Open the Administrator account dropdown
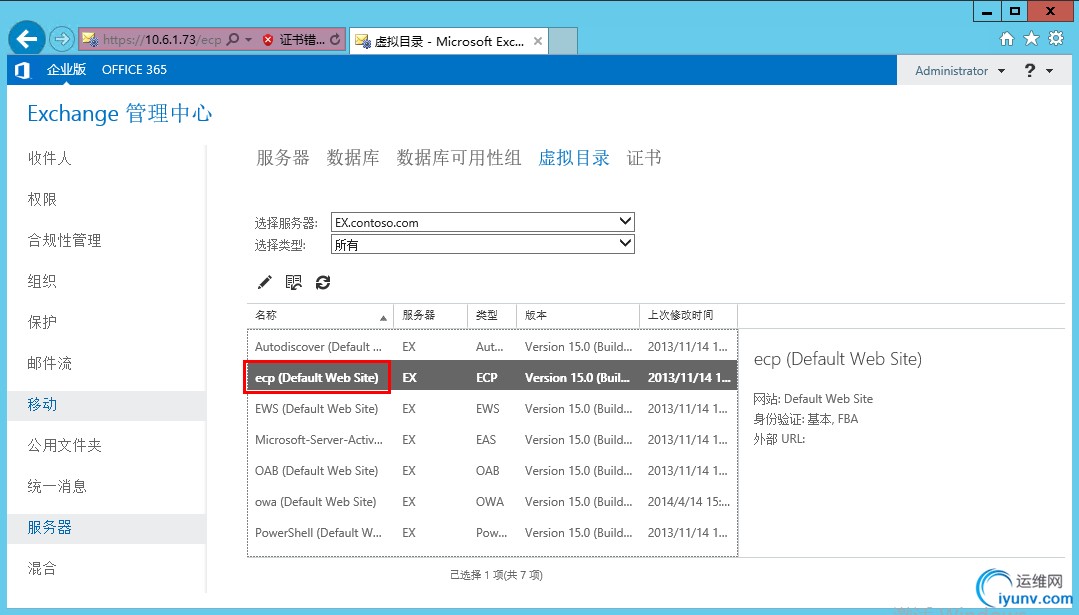The height and width of the screenshot is (615, 1079). click(960, 70)
